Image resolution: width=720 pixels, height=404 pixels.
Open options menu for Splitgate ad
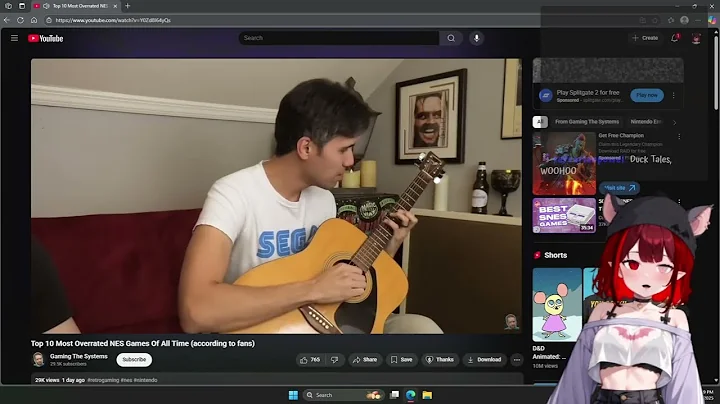pos(674,95)
